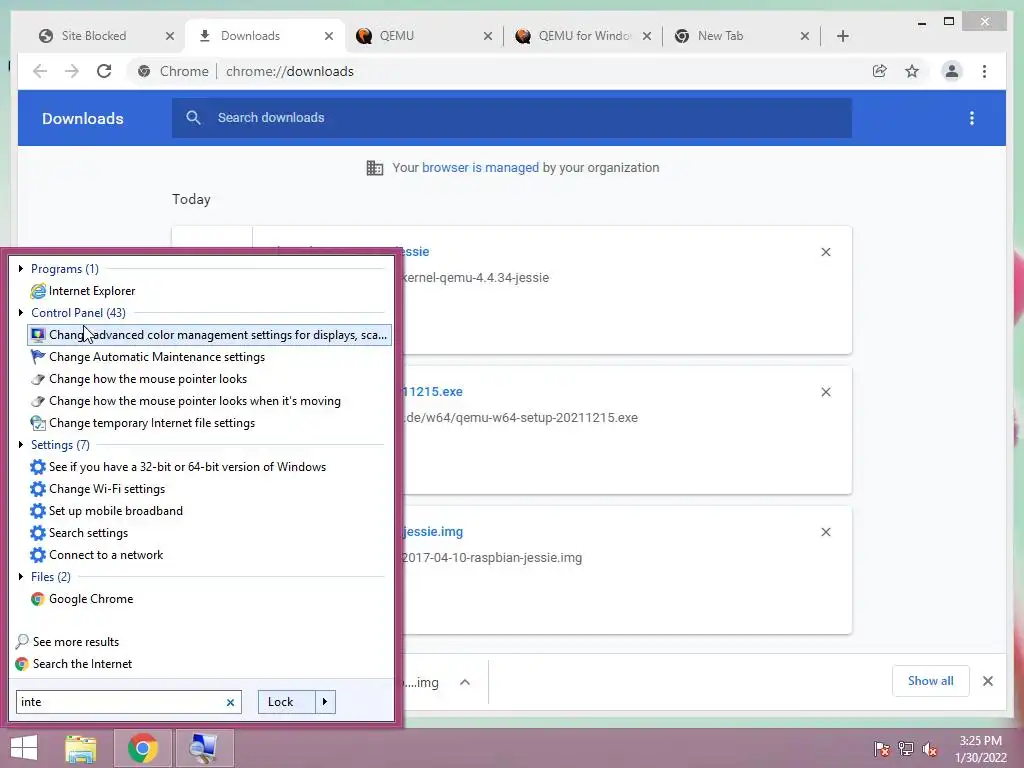Open the jessie.img download file link
Viewport: 1024px width, 768px height.
pyautogui.click(x=433, y=532)
